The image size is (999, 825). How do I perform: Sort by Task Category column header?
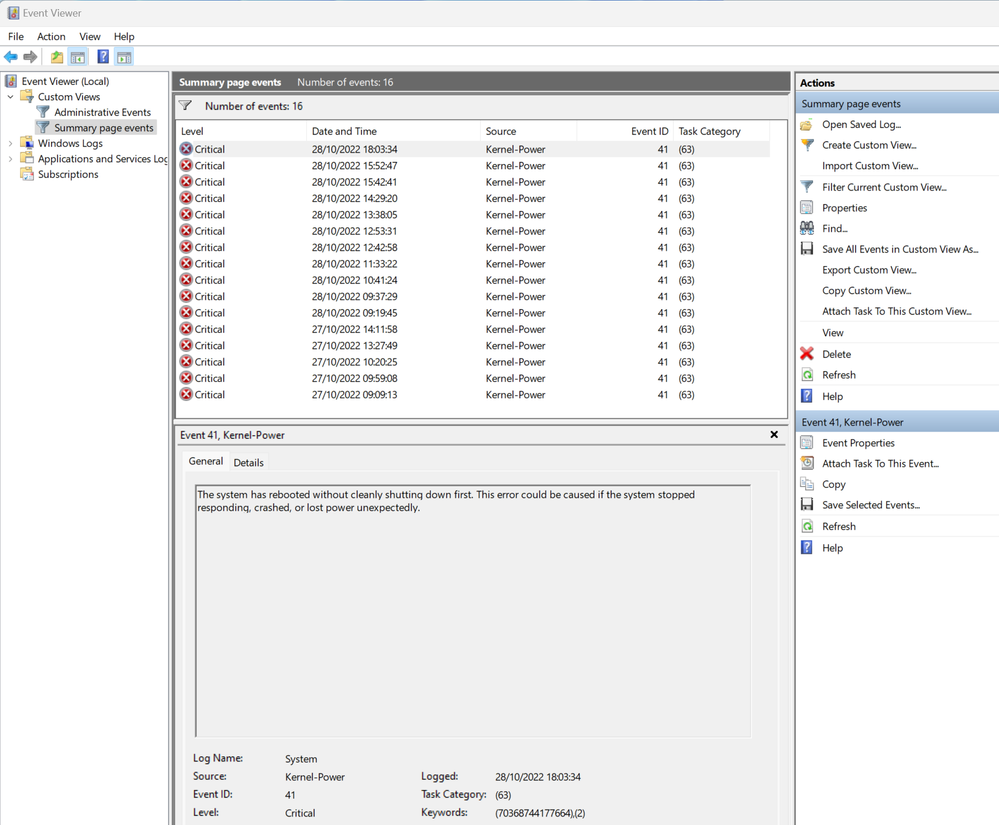(x=722, y=131)
